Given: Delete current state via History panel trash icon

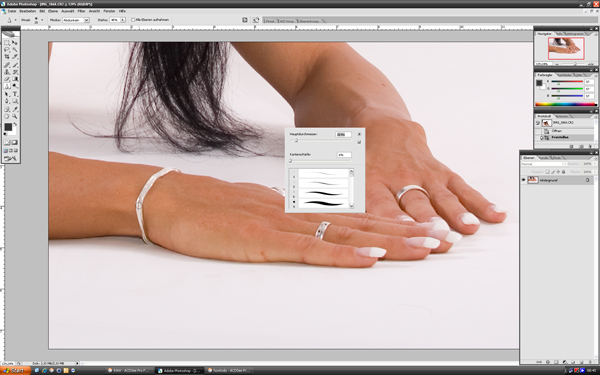Looking at the screenshot, I should coord(590,146).
